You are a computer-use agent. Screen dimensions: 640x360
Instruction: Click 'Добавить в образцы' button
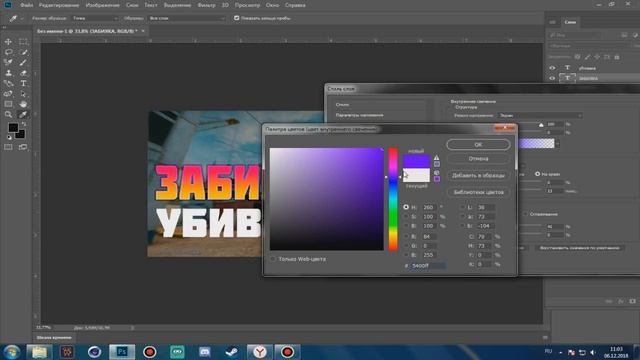click(x=478, y=176)
